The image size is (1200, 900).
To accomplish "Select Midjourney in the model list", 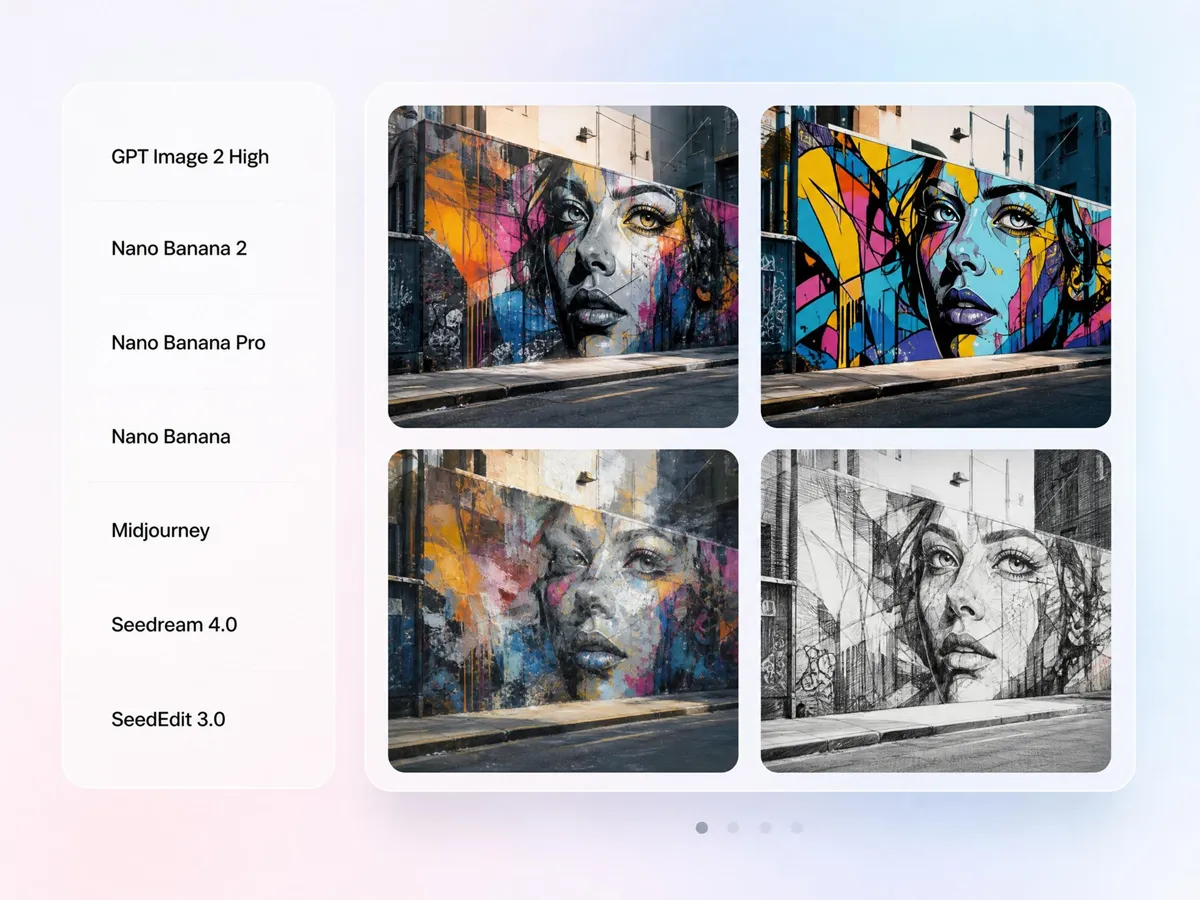I will (160, 530).
